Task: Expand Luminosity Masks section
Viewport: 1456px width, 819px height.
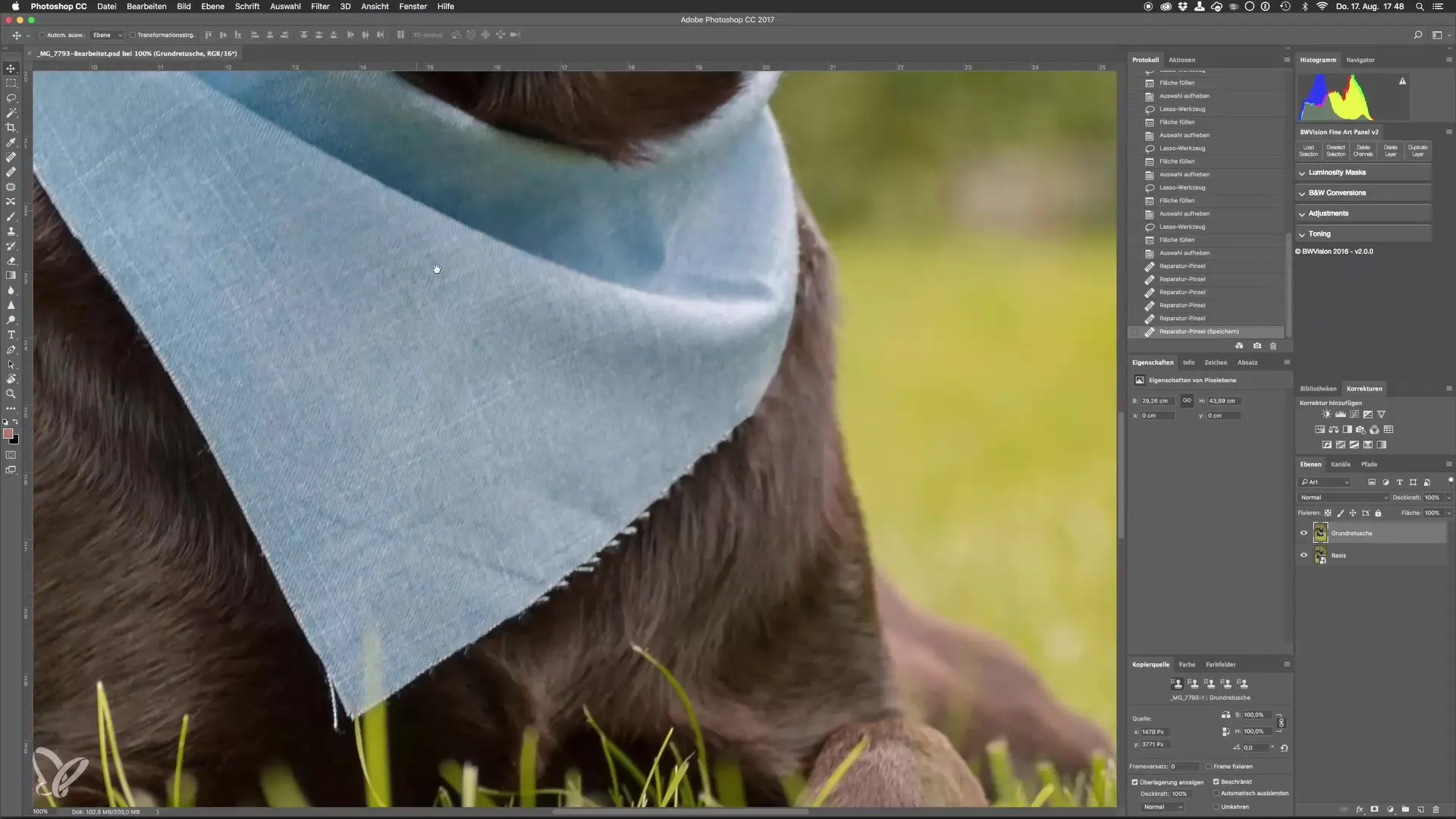Action: tap(1363, 173)
